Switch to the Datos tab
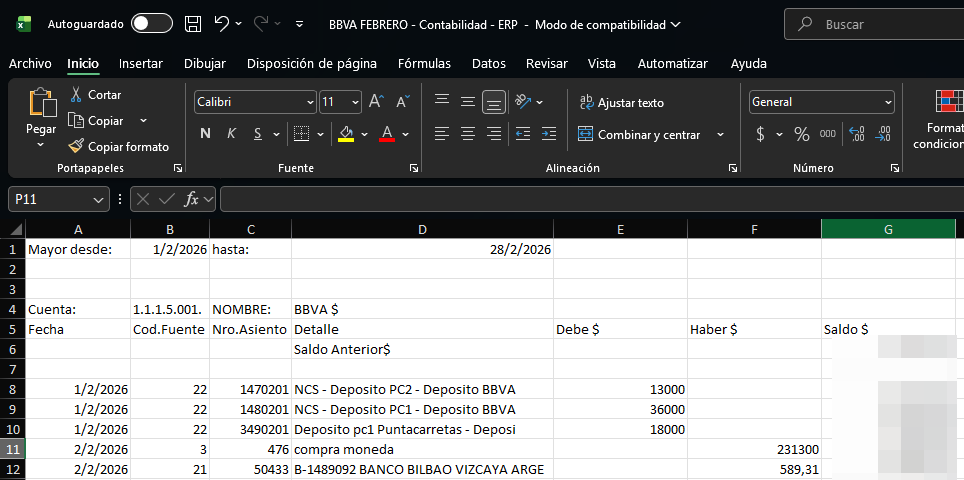The height and width of the screenshot is (480, 964). (x=489, y=63)
